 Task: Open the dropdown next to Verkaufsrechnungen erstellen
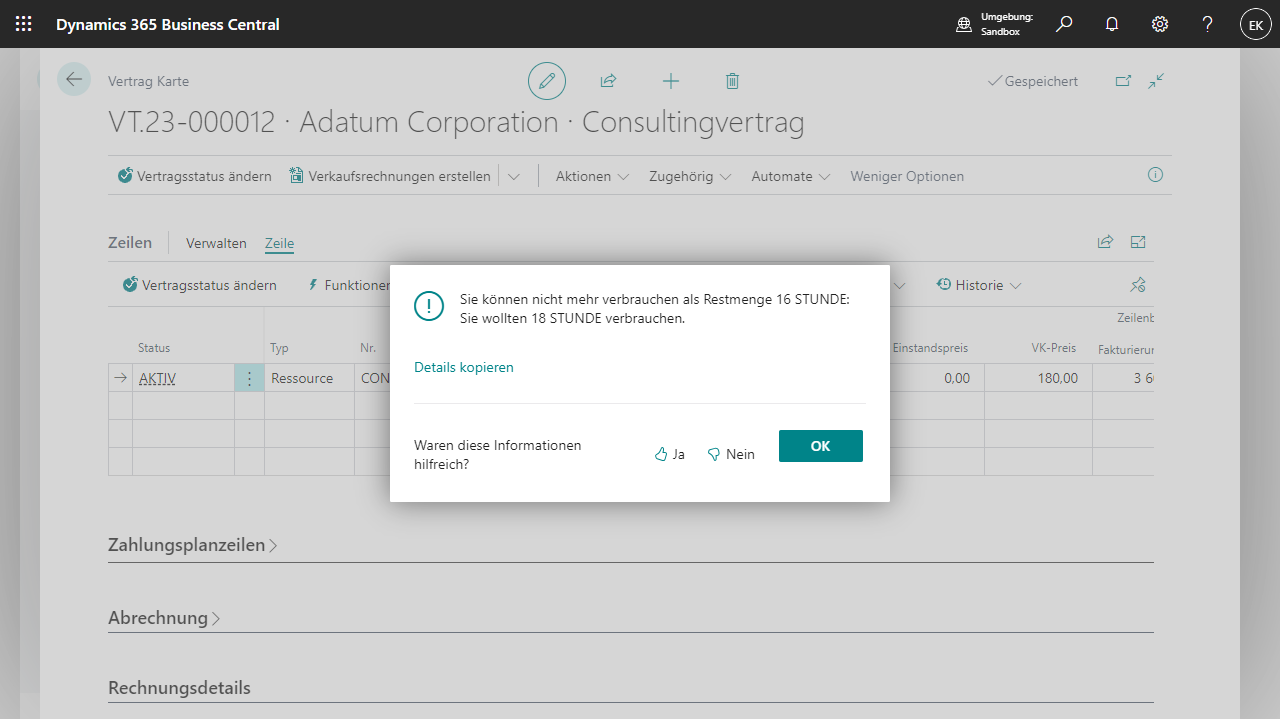[514, 176]
